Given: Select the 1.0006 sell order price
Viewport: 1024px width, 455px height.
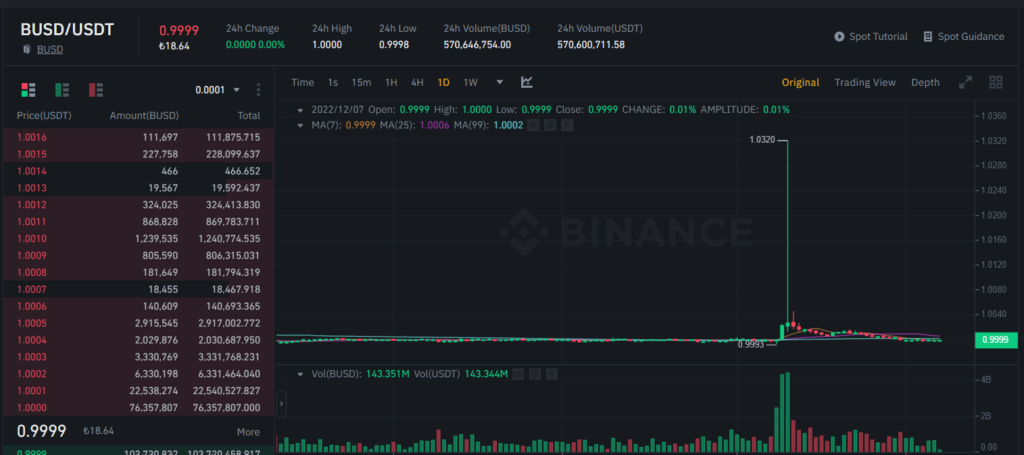Looking at the screenshot, I should (x=33, y=306).
